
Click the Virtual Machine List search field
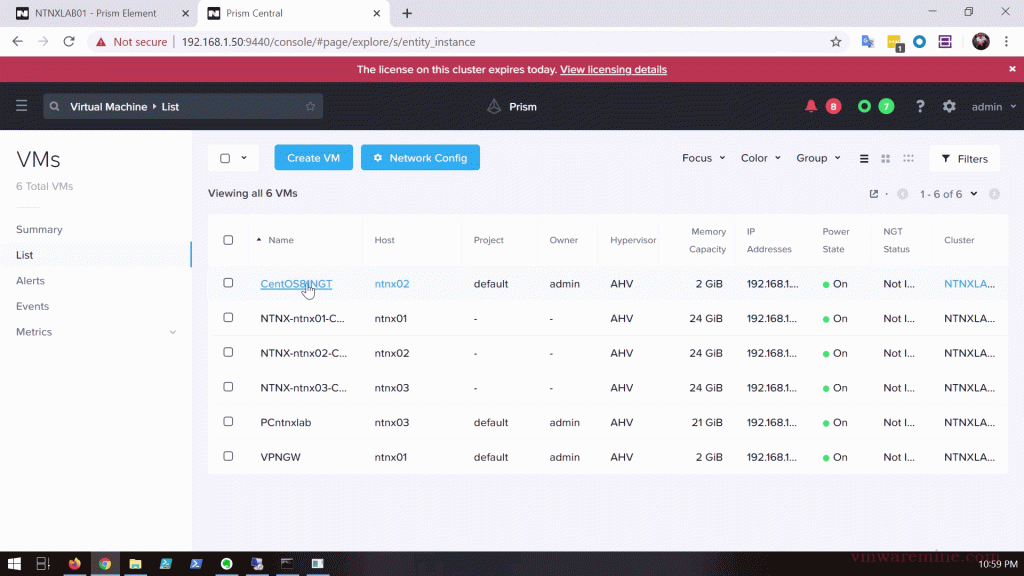click(x=183, y=106)
